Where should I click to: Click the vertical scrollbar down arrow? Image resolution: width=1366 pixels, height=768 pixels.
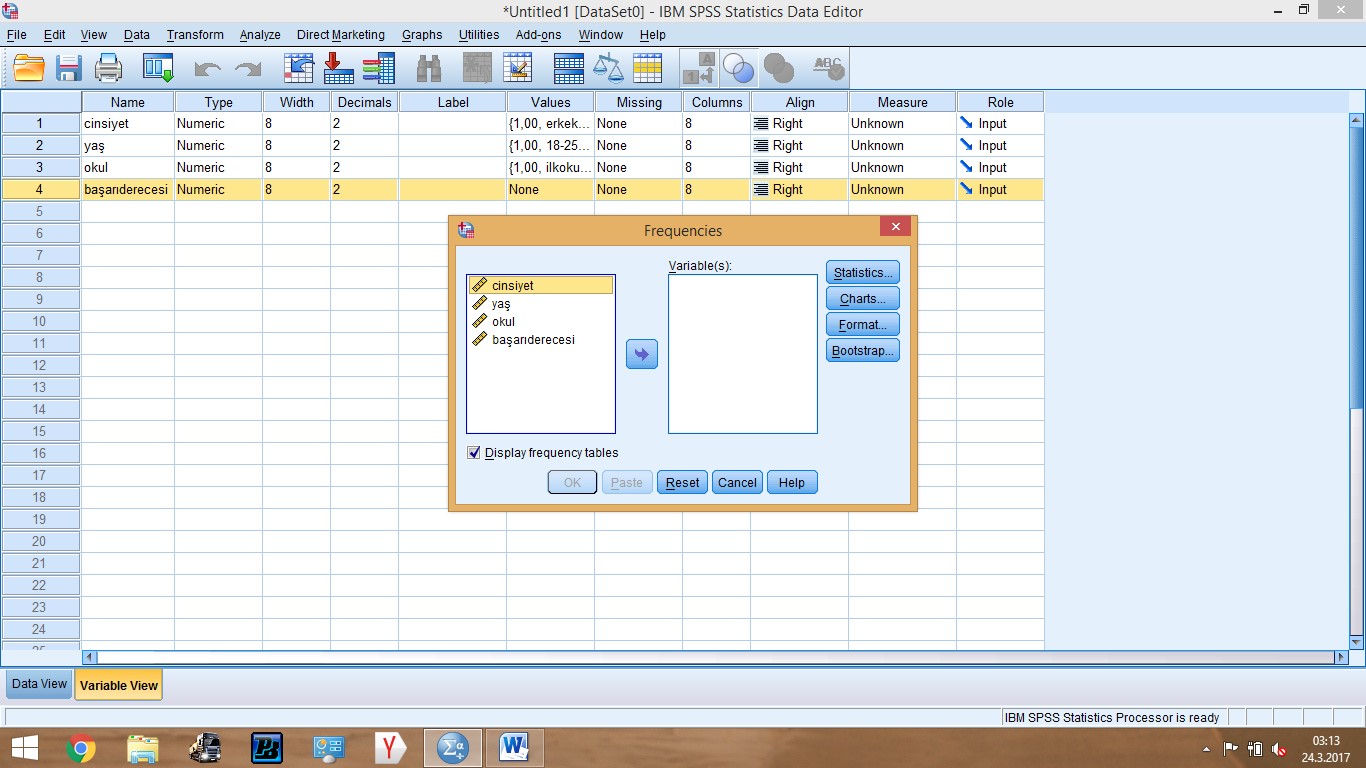click(x=1357, y=642)
